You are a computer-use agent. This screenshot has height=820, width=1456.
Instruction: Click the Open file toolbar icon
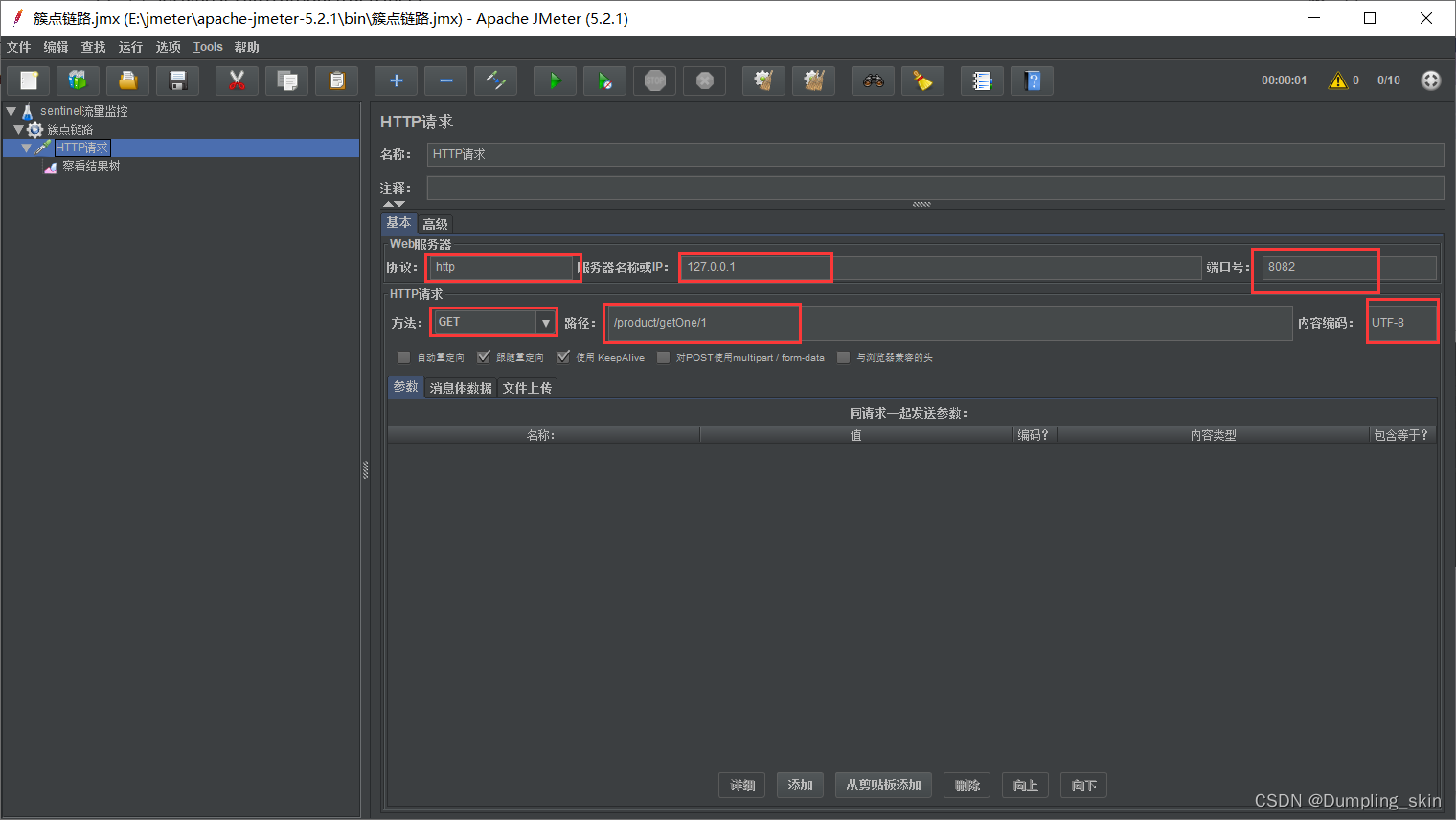pyautogui.click(x=127, y=80)
